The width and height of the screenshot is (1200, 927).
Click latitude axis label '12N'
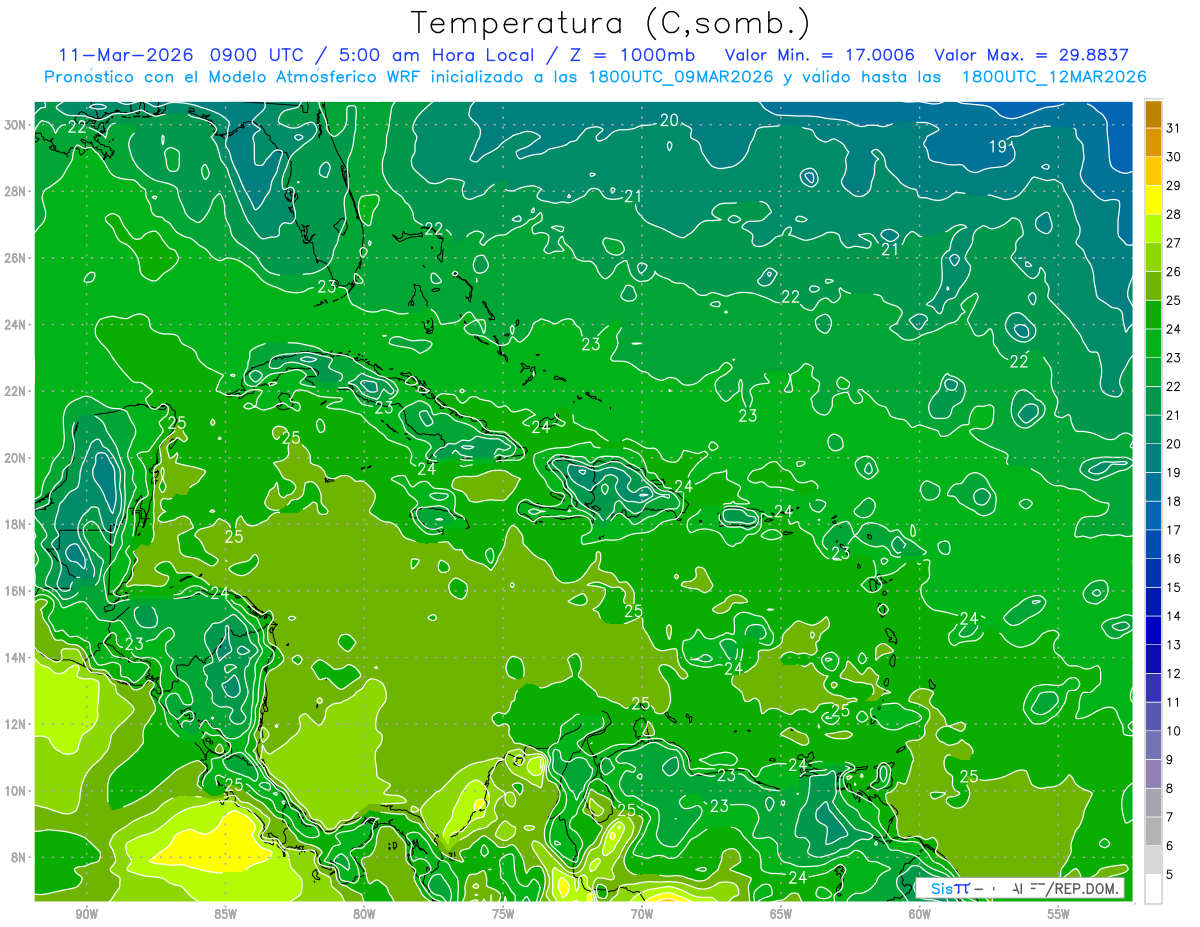[16, 724]
